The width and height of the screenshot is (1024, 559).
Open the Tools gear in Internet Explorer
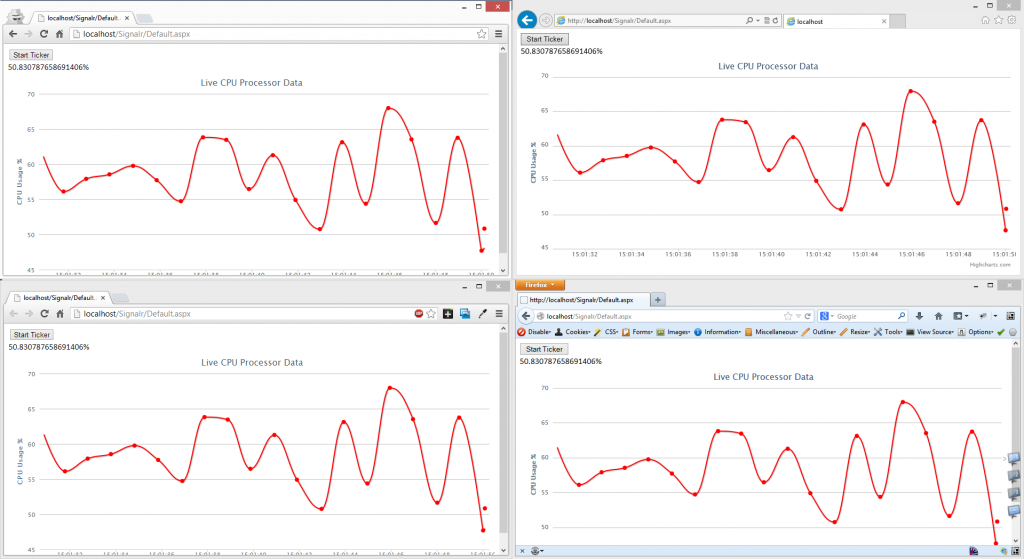[x=1012, y=20]
